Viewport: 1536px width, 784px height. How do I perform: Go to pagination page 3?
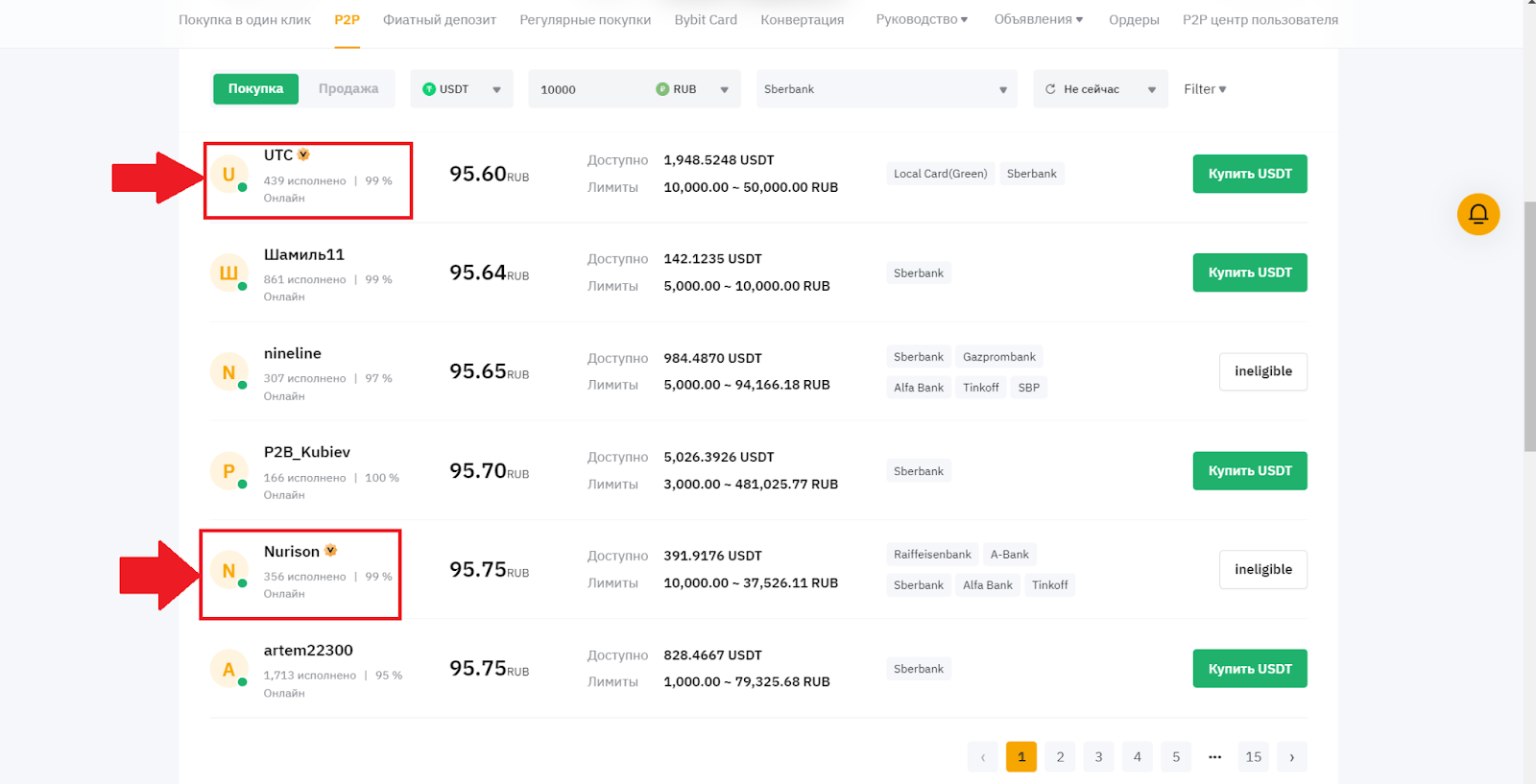pyautogui.click(x=1099, y=756)
